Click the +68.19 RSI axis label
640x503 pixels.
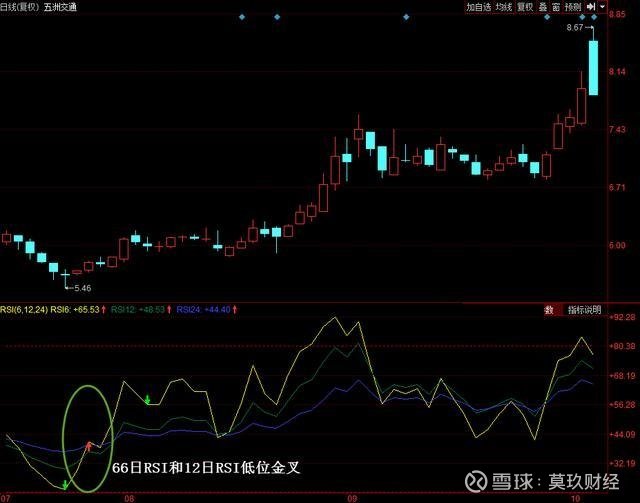[622, 376]
